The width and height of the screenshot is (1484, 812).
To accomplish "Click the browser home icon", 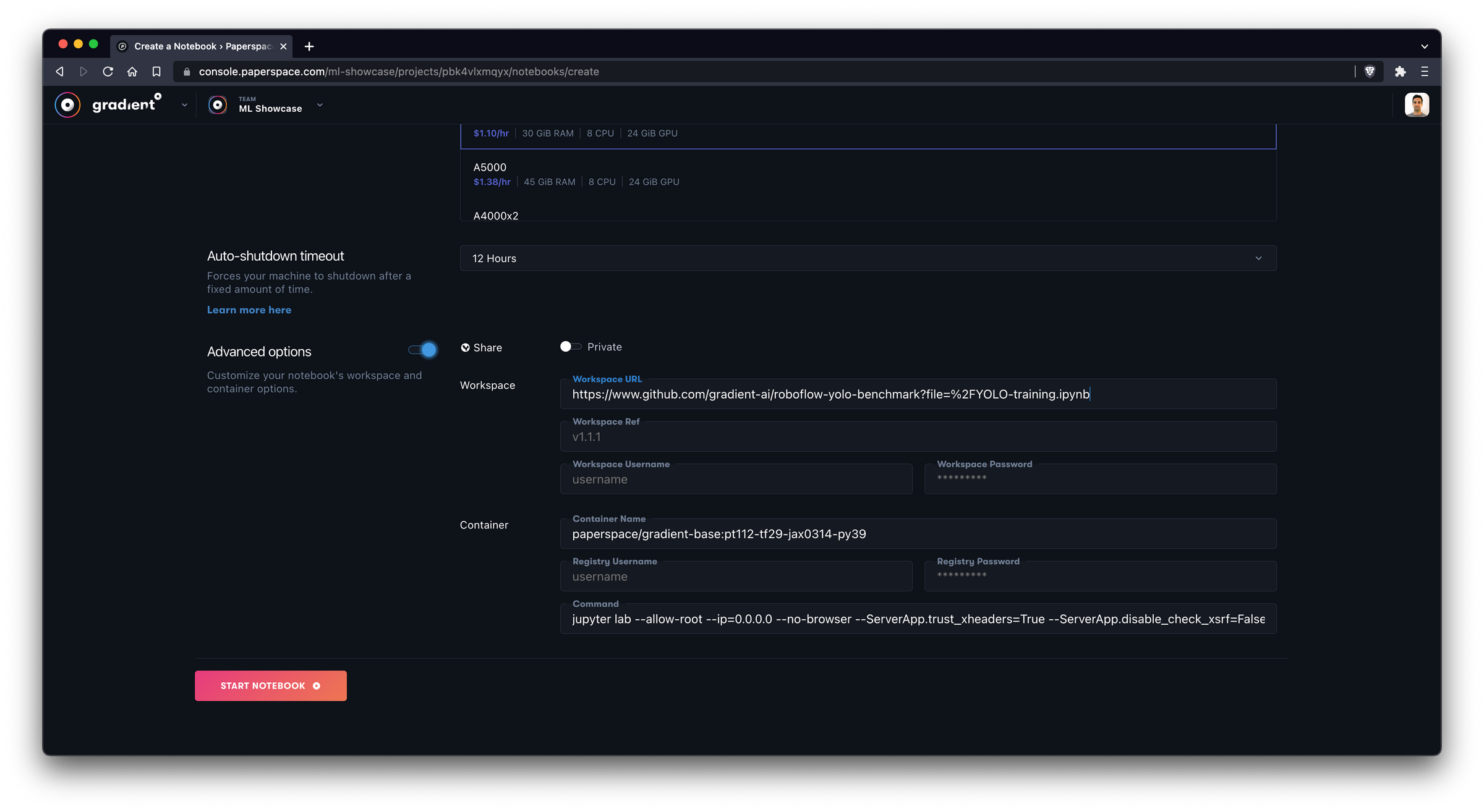I will click(132, 72).
